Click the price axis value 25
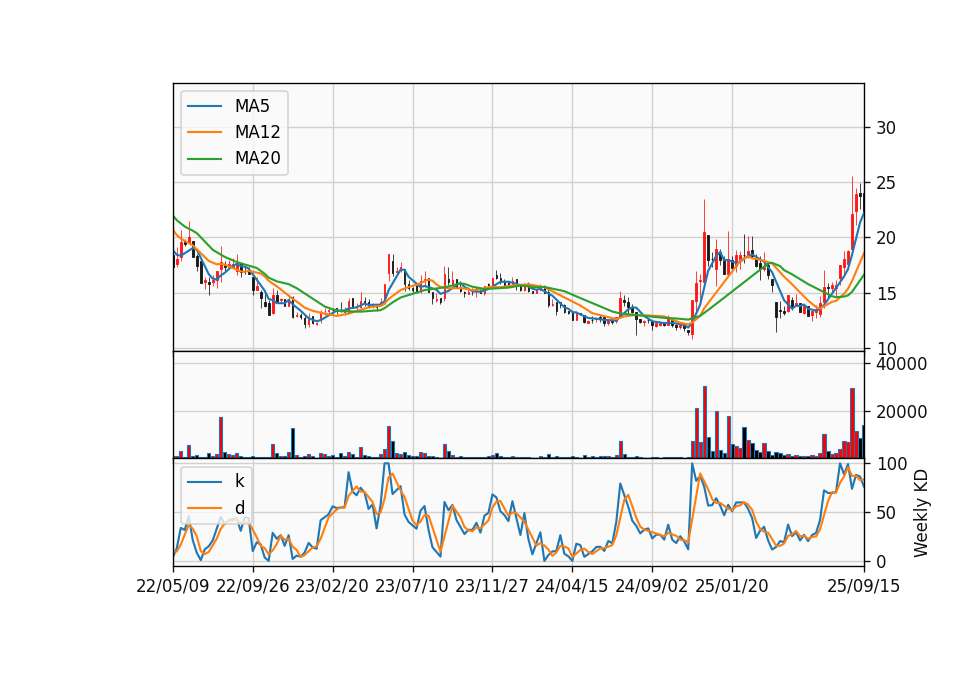Viewport: 960px width, 690px height. coord(886,183)
